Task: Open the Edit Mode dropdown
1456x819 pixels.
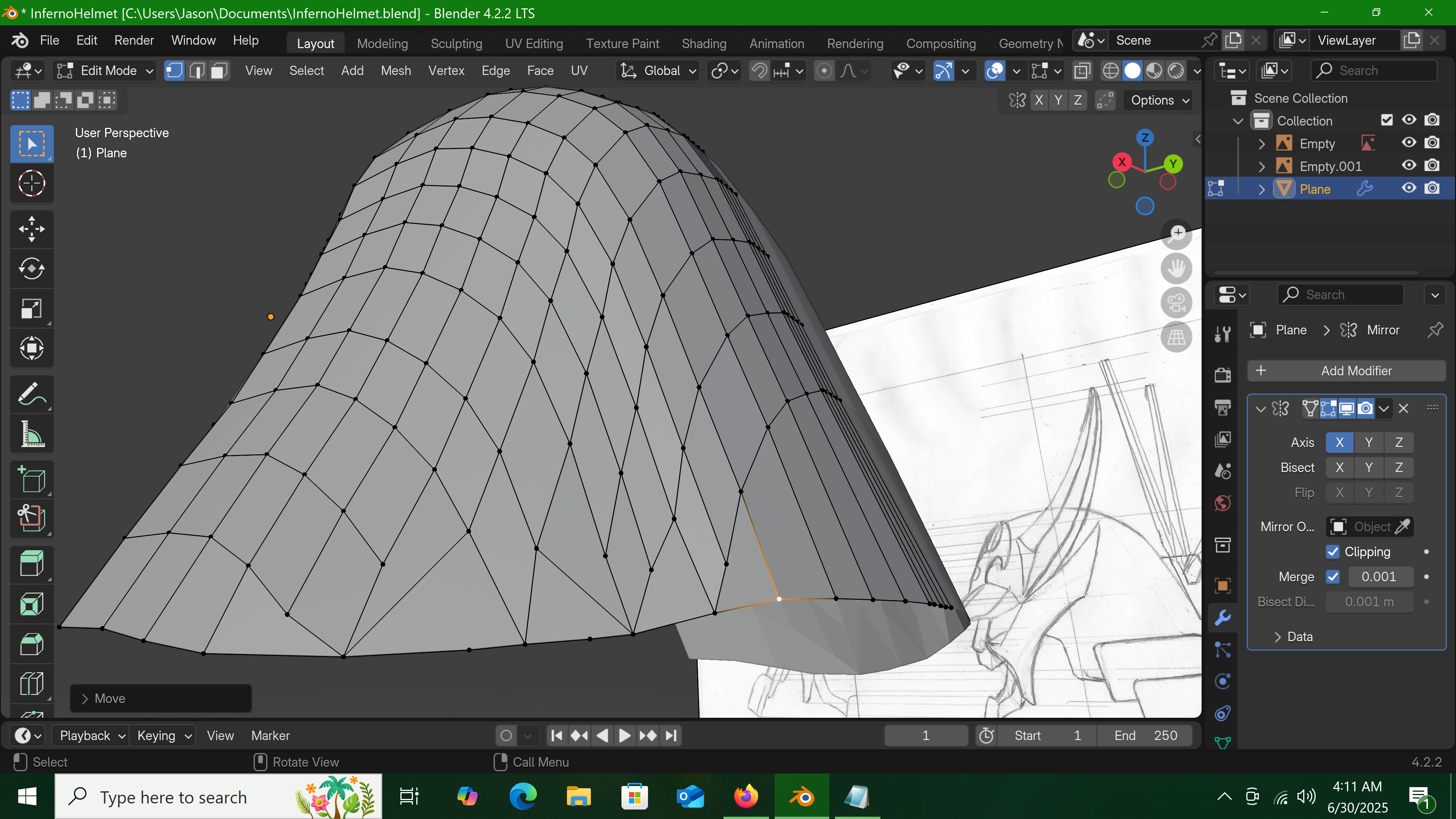Action: tap(105, 71)
